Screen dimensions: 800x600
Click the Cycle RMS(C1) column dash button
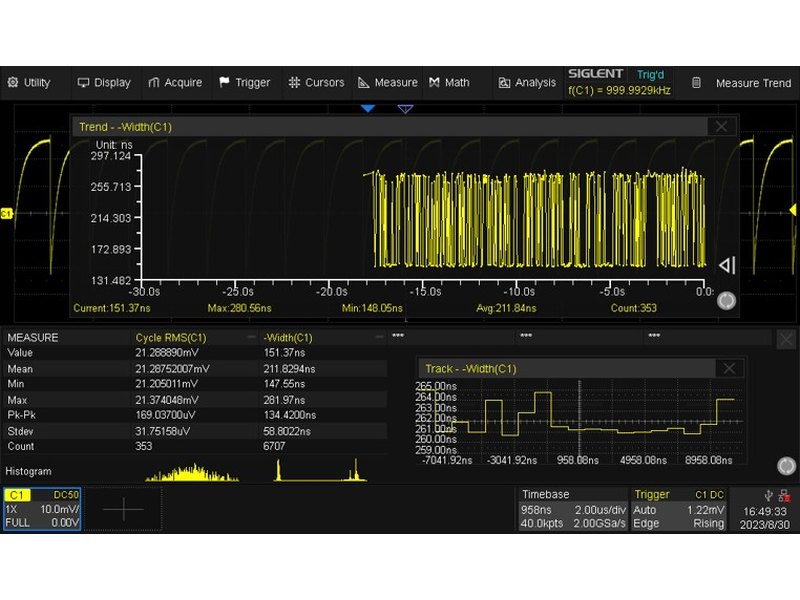(251, 338)
